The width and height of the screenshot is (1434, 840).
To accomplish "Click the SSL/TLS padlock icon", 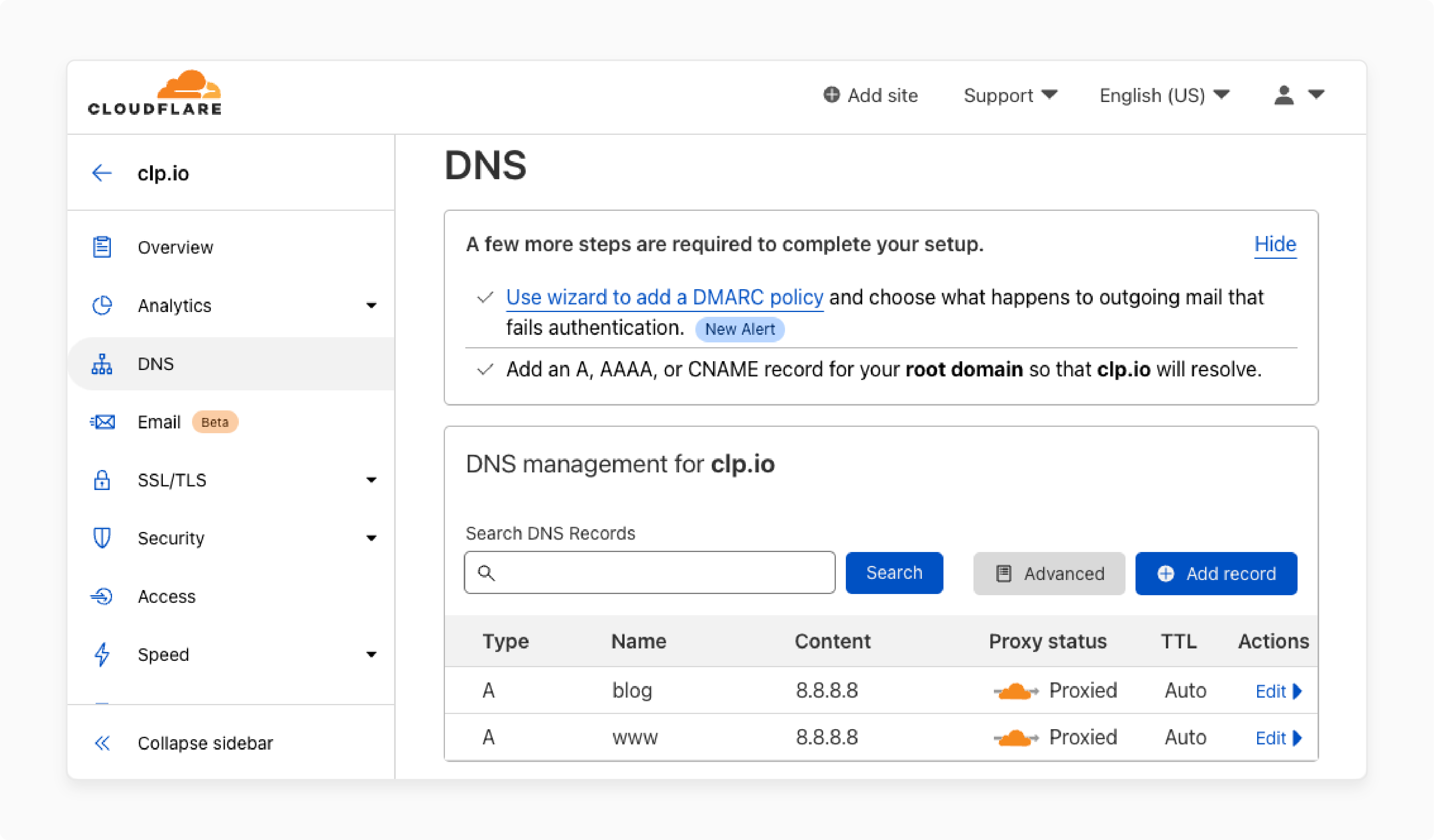I will tap(102, 480).
